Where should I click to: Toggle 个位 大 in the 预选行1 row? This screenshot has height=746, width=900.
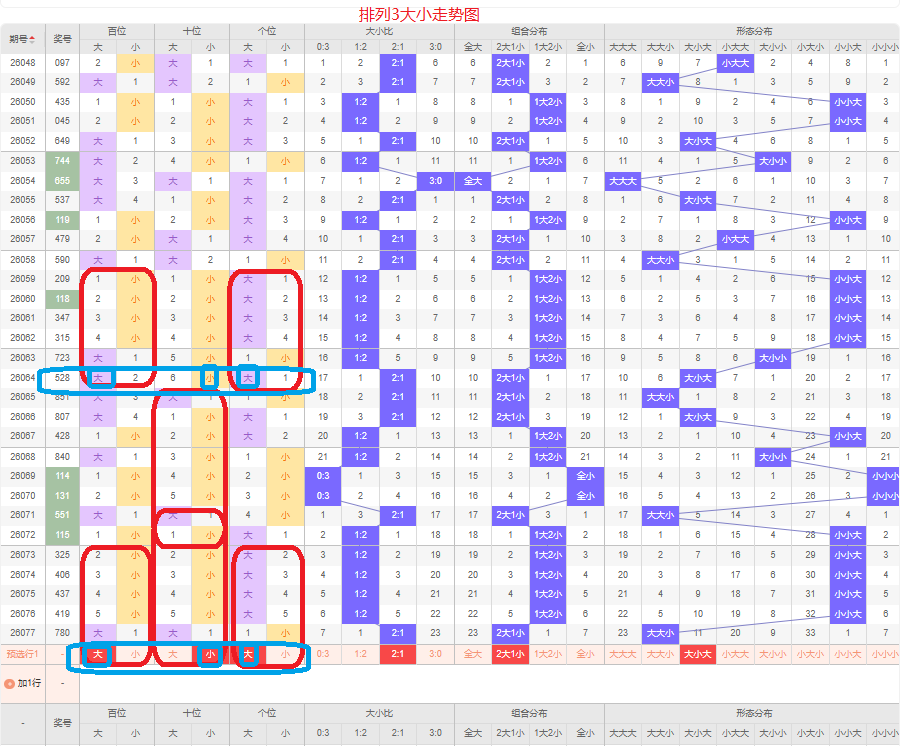(248, 655)
